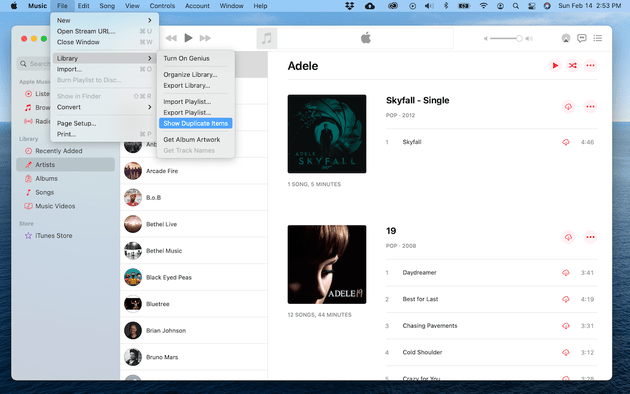Download the Skyfall track with its cloud icon

pos(566,142)
